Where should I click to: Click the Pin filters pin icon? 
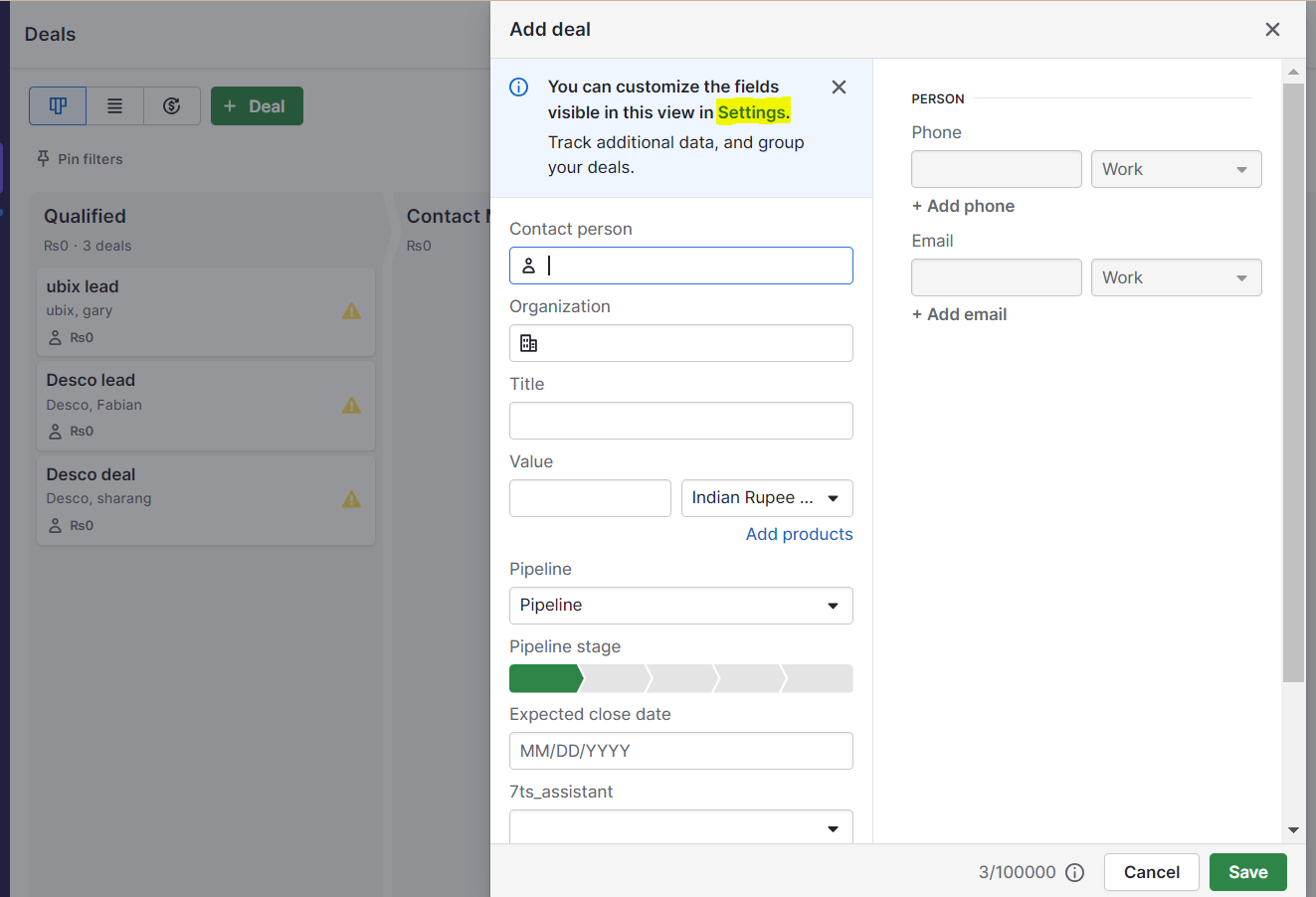[x=43, y=159]
